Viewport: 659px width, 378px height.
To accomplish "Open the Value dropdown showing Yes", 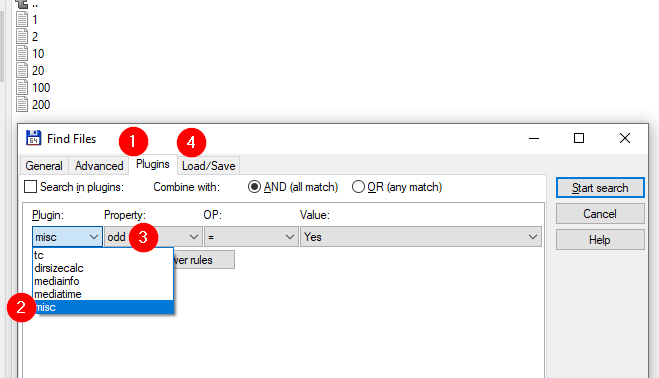I will [421, 237].
